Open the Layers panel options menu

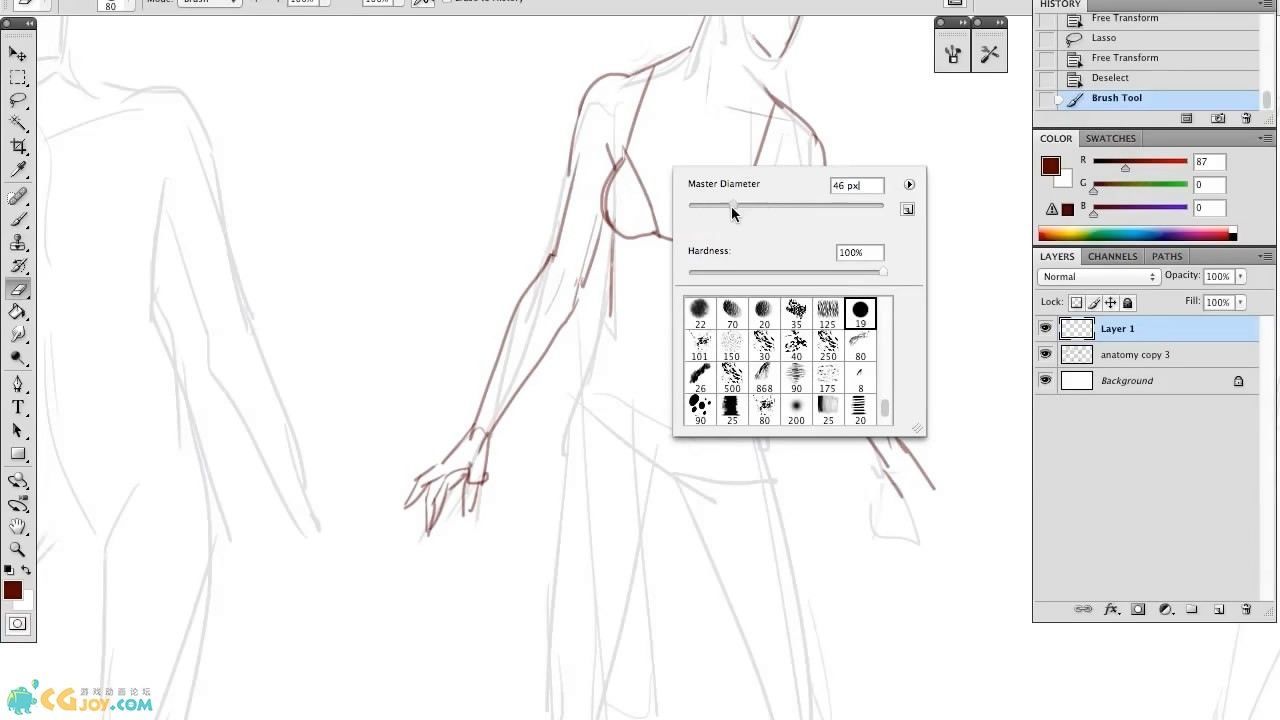pyautogui.click(x=1267, y=256)
